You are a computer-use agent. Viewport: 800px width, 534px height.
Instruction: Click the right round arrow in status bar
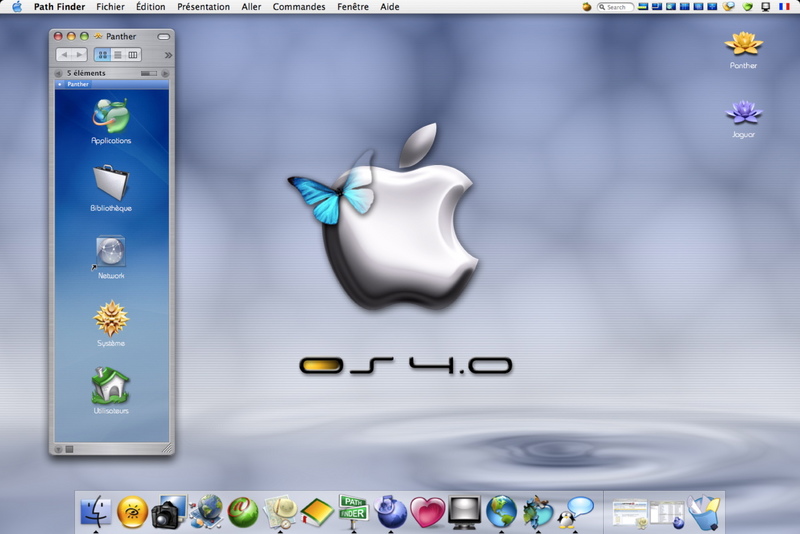[x=165, y=73]
